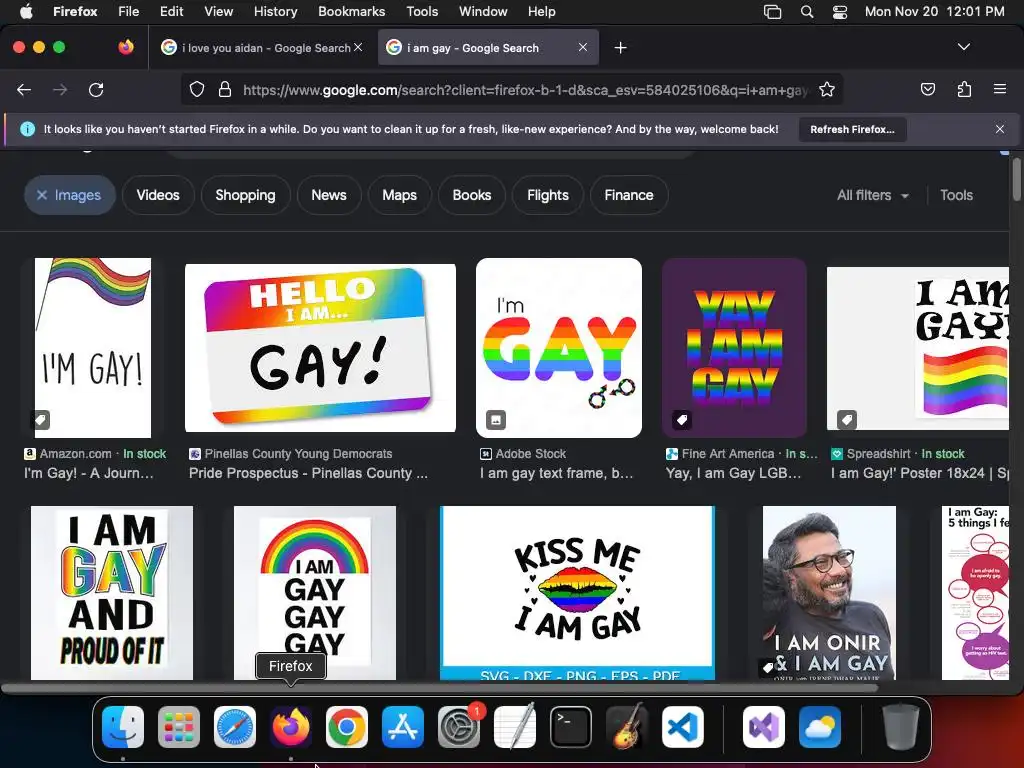Open the Extensions puzzle icon
1024x768 pixels.
point(964,89)
